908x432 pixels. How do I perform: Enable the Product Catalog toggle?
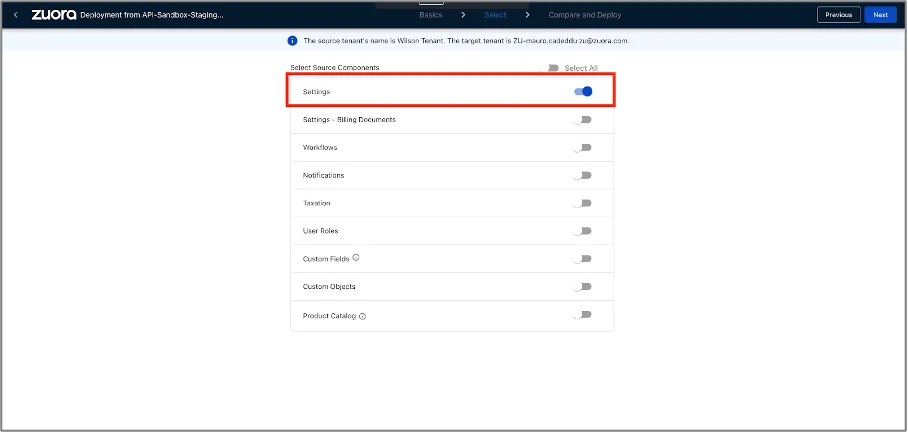click(582, 314)
